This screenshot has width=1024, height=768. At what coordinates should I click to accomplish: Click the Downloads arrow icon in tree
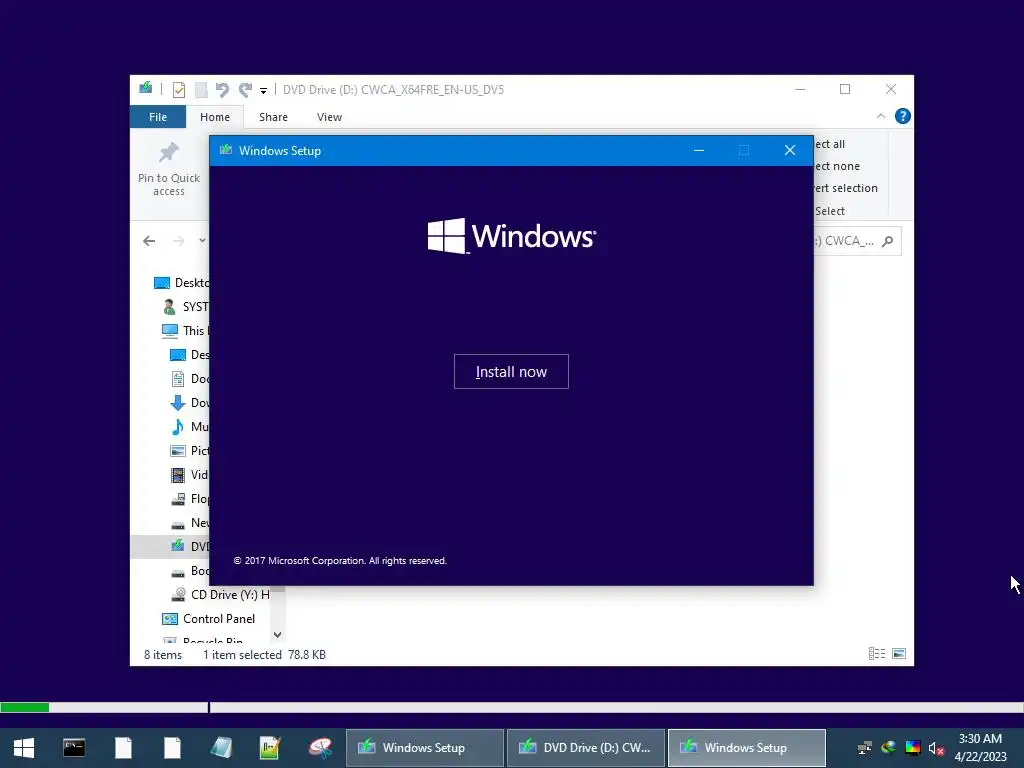(178, 402)
